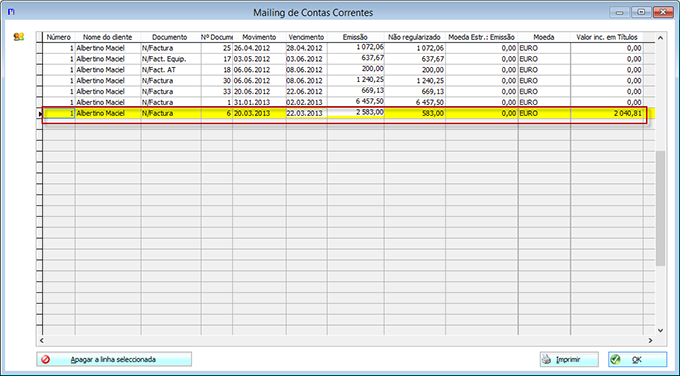Click the Apagar a linha seleccionada button
The image size is (680, 376).
tap(114, 360)
